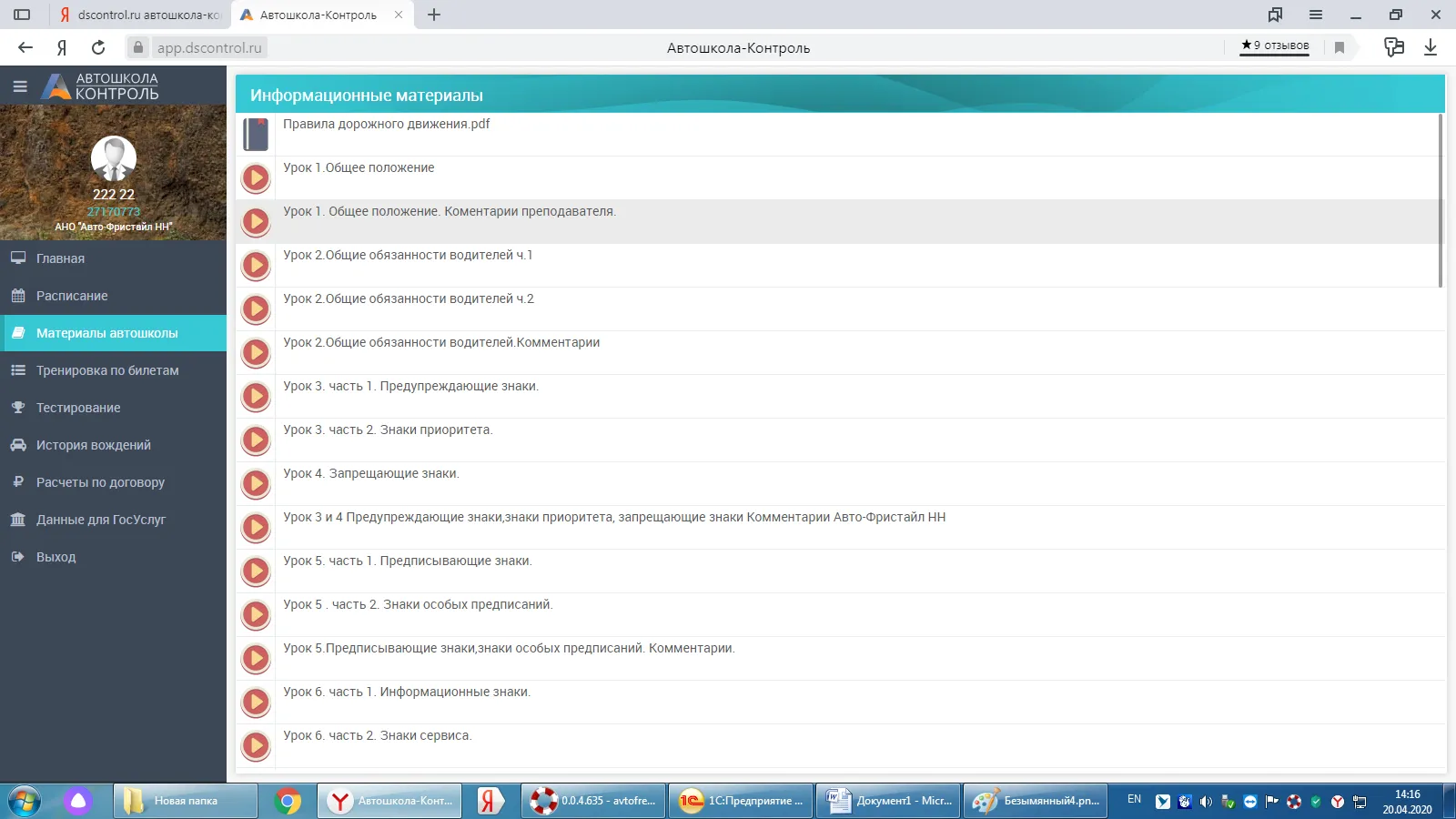Open the PDF book icon for Правила дорожного движения
This screenshot has width=1456, height=819.
[x=256, y=135]
